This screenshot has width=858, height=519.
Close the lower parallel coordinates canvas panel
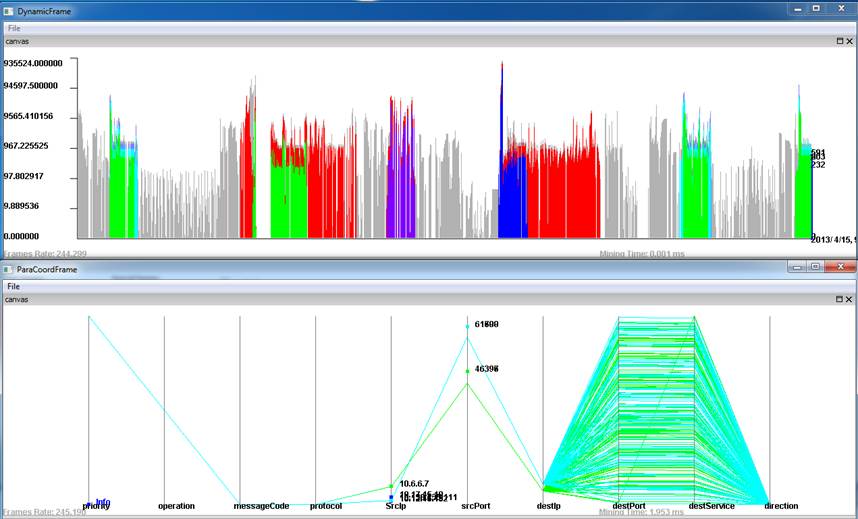click(850, 299)
